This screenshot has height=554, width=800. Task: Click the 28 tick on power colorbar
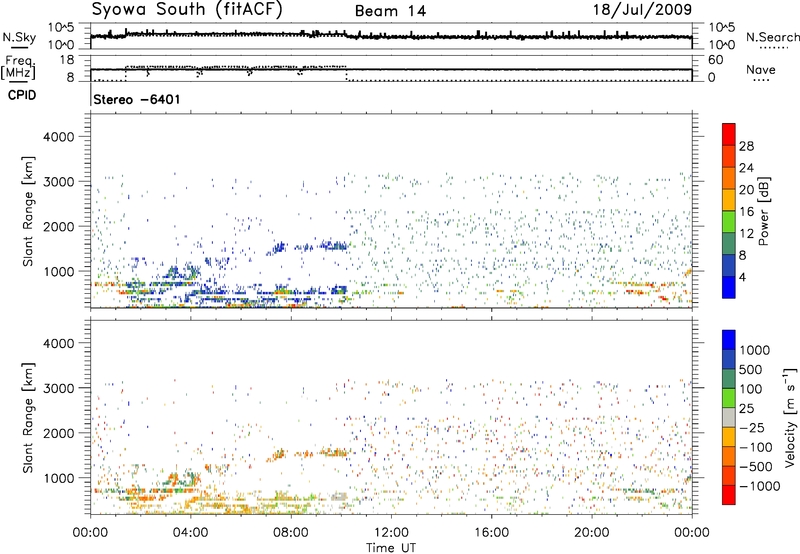click(746, 146)
